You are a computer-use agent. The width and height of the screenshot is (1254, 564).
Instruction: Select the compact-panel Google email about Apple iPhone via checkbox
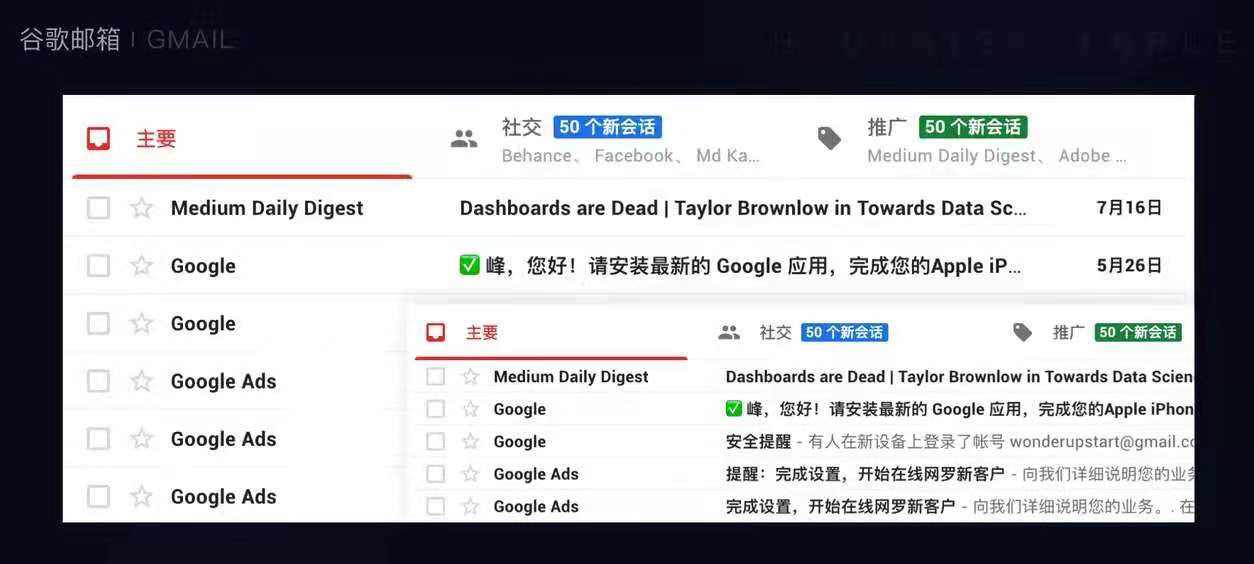click(435, 409)
